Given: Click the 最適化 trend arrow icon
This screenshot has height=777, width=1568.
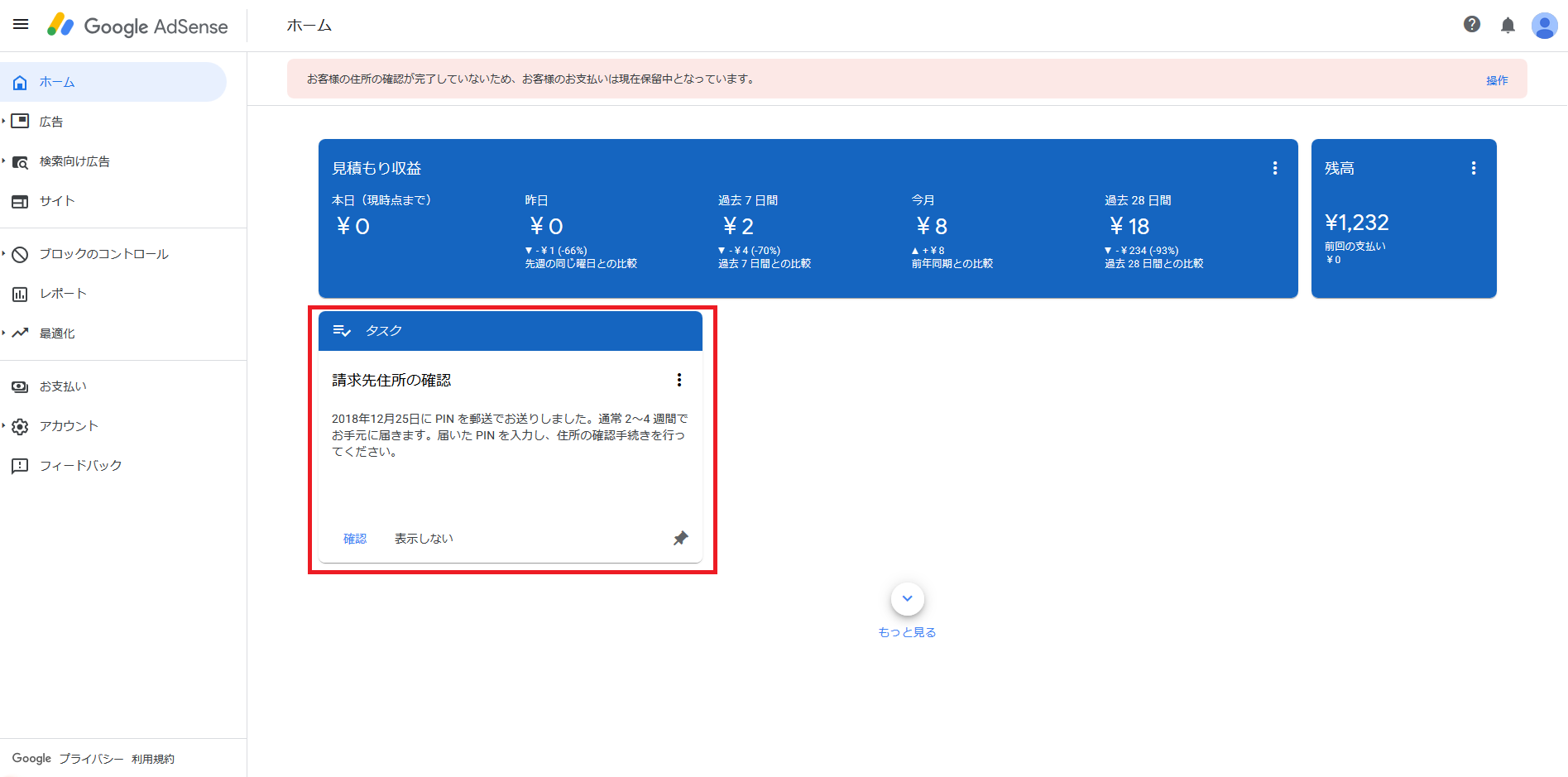Looking at the screenshot, I should coord(20,333).
